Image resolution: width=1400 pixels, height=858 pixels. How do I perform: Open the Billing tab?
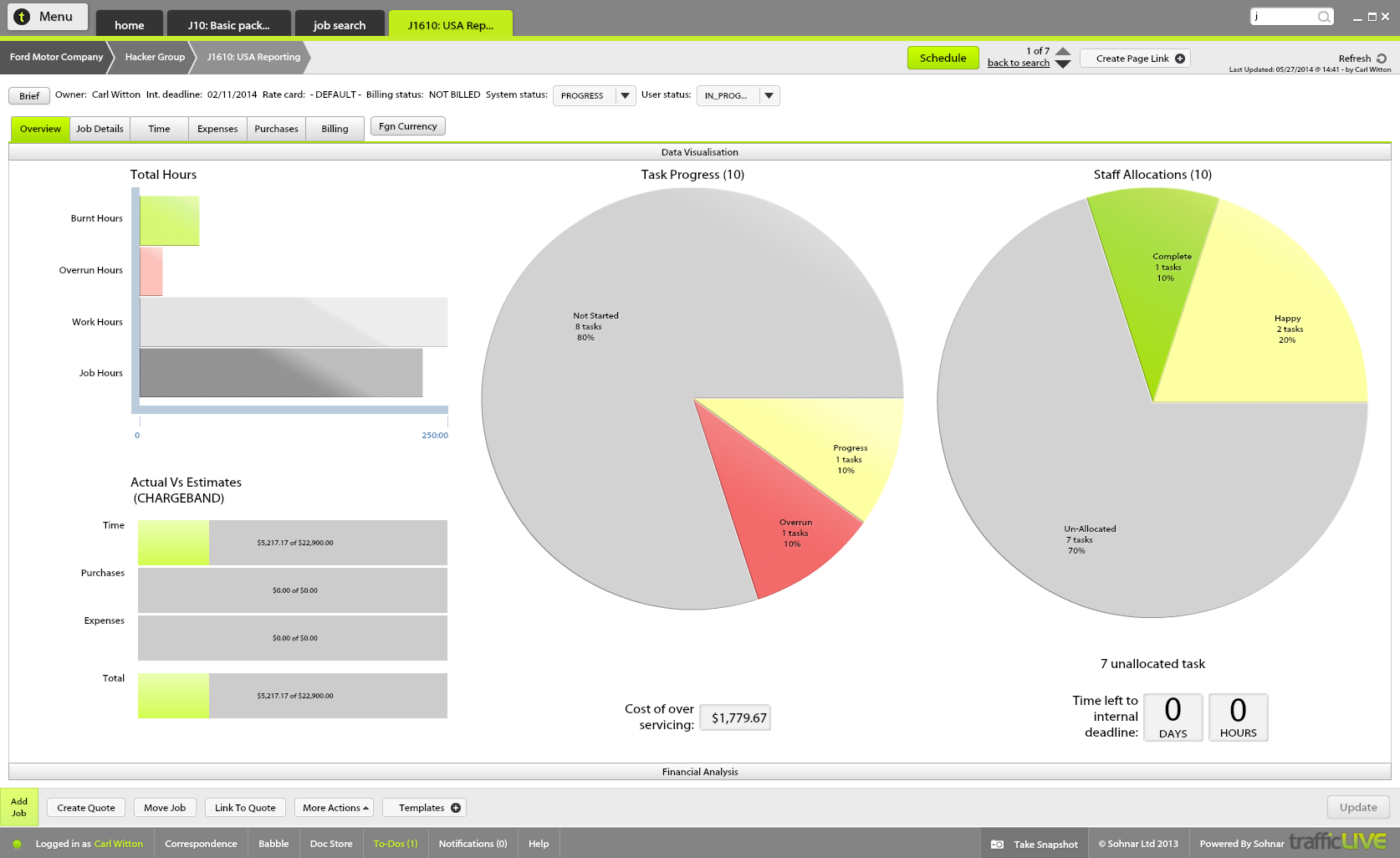[x=335, y=129]
